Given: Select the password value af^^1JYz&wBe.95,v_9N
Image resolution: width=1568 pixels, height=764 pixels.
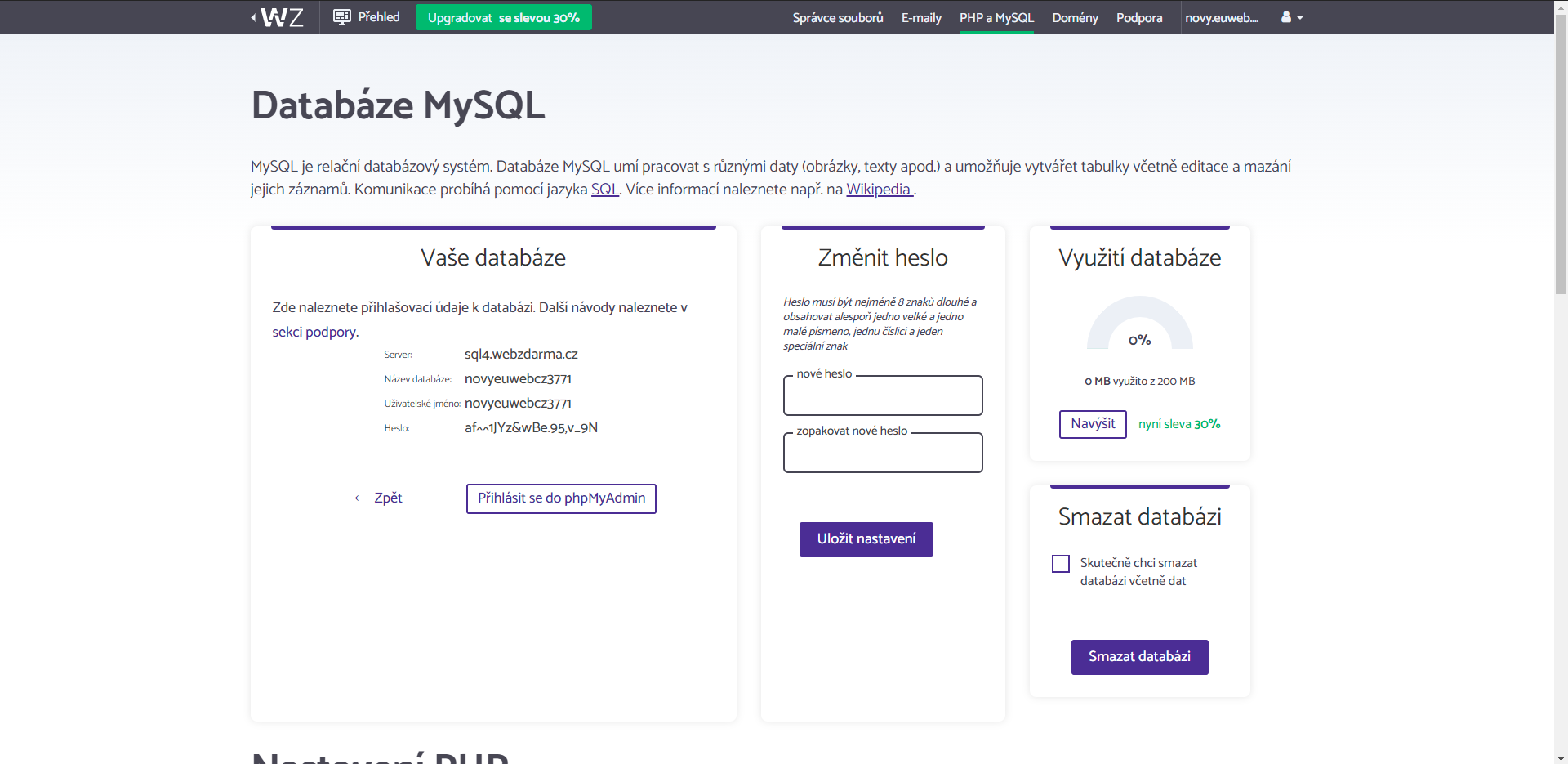Looking at the screenshot, I should pyautogui.click(x=531, y=428).
